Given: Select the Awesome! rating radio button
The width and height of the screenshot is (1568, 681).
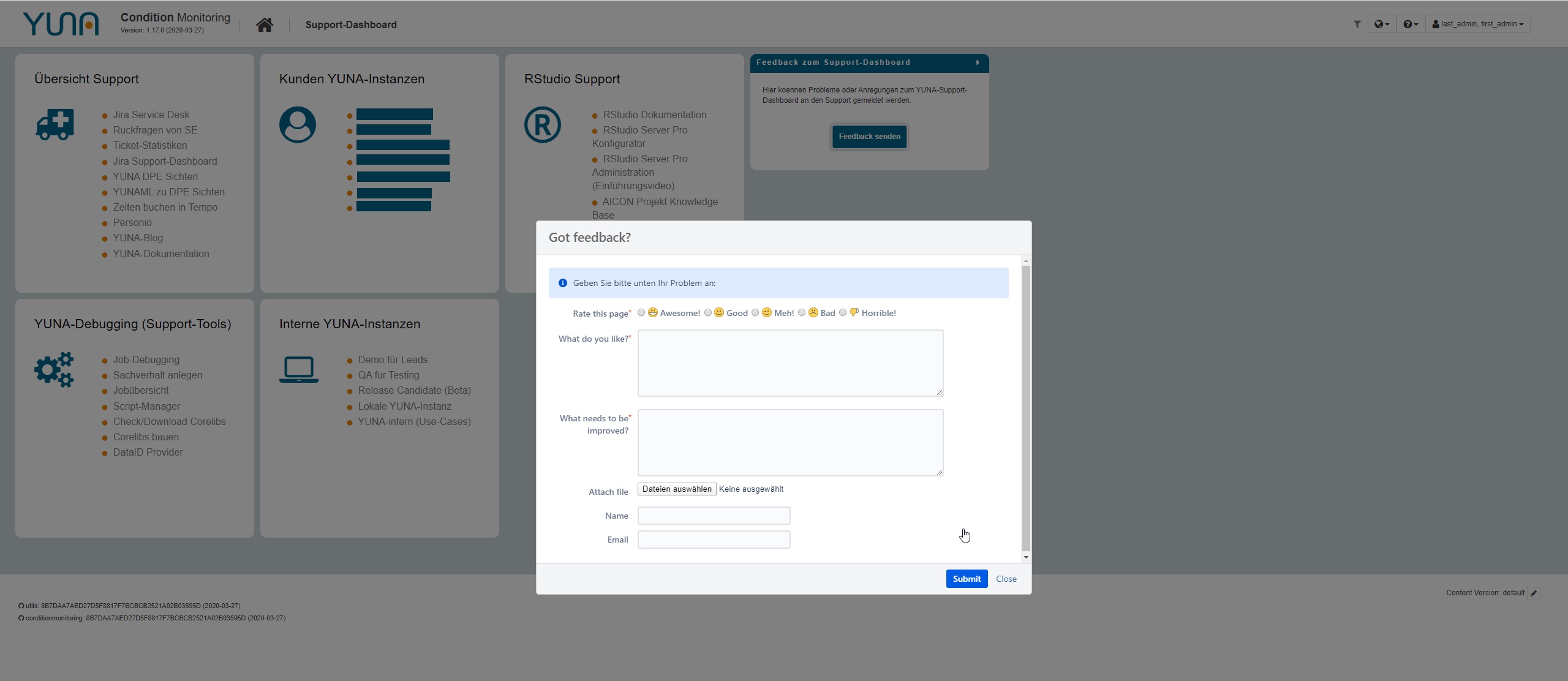Looking at the screenshot, I should click(641, 312).
